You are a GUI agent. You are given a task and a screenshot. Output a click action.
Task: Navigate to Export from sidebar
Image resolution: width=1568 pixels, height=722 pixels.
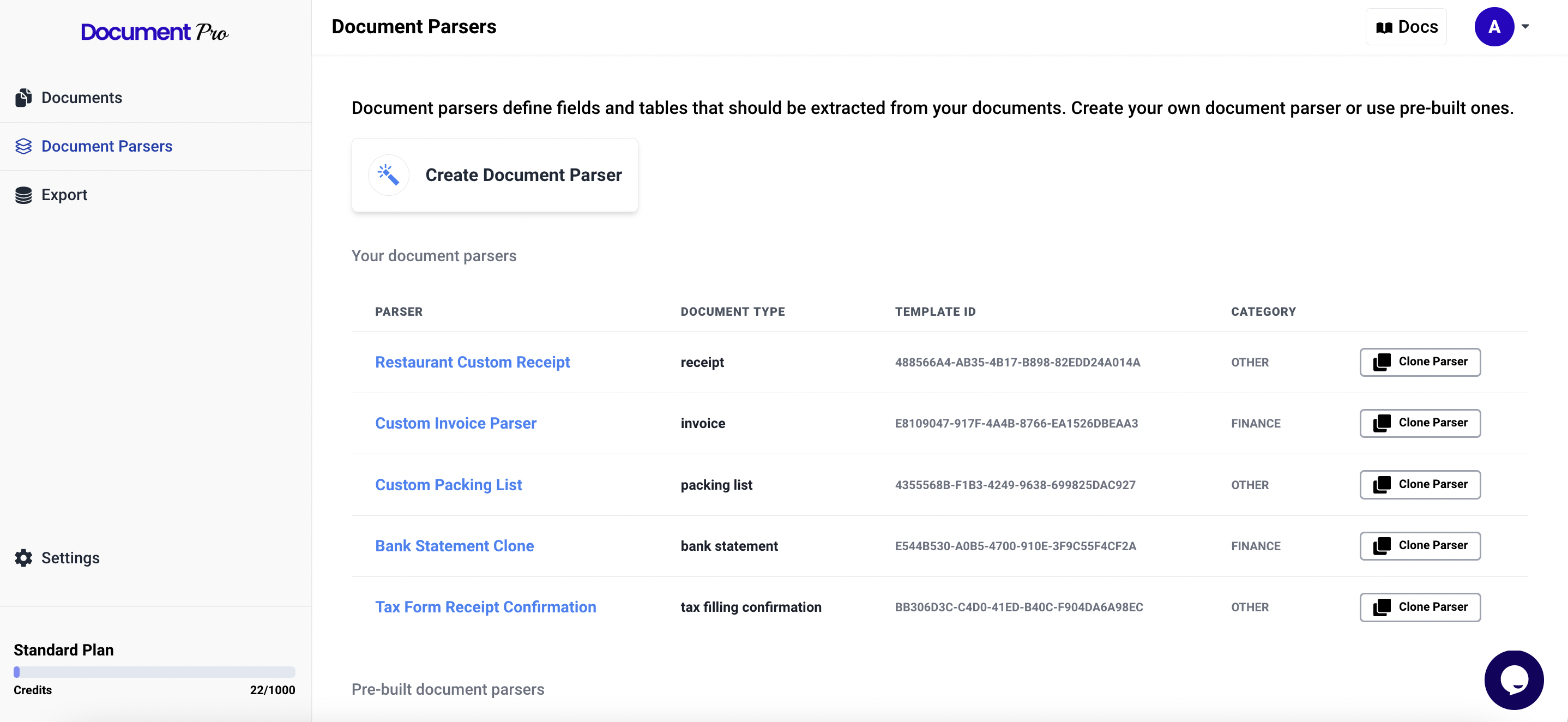point(63,195)
